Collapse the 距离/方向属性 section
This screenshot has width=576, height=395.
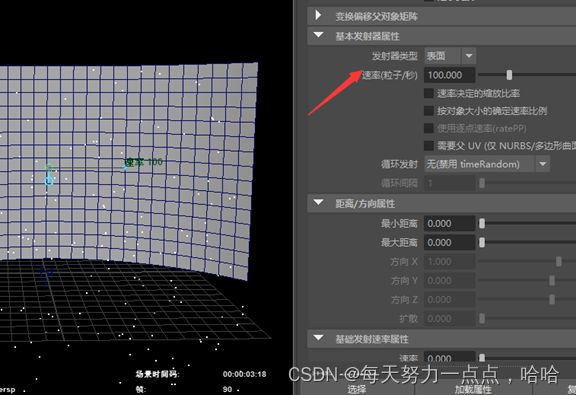[x=318, y=202]
